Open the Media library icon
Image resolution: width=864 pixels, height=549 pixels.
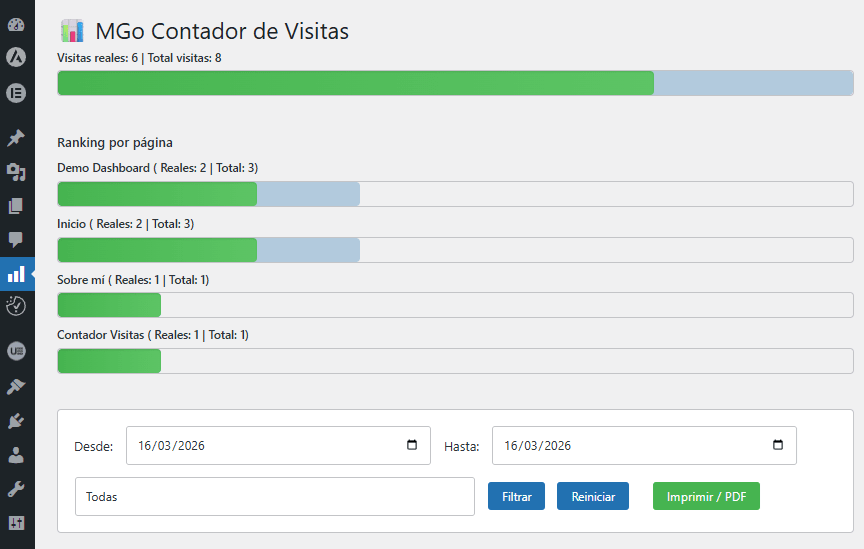(x=16, y=172)
